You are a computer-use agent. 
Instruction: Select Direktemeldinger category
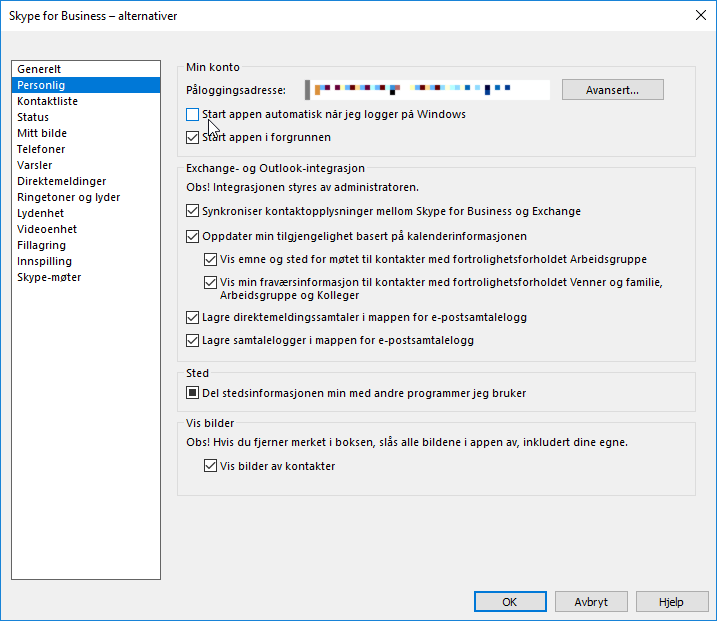click(x=86, y=181)
